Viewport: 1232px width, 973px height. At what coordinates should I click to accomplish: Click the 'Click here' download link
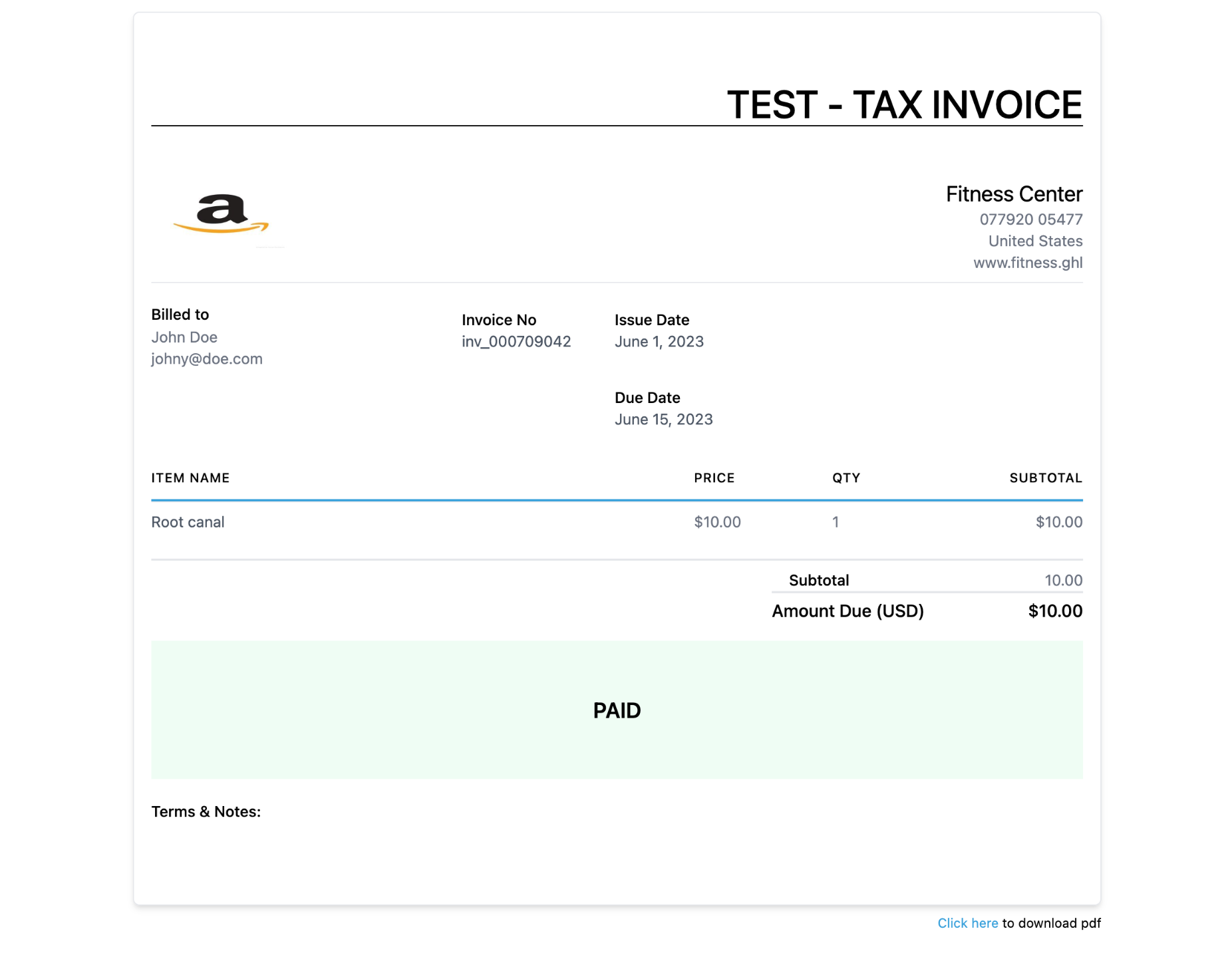pyautogui.click(x=967, y=923)
